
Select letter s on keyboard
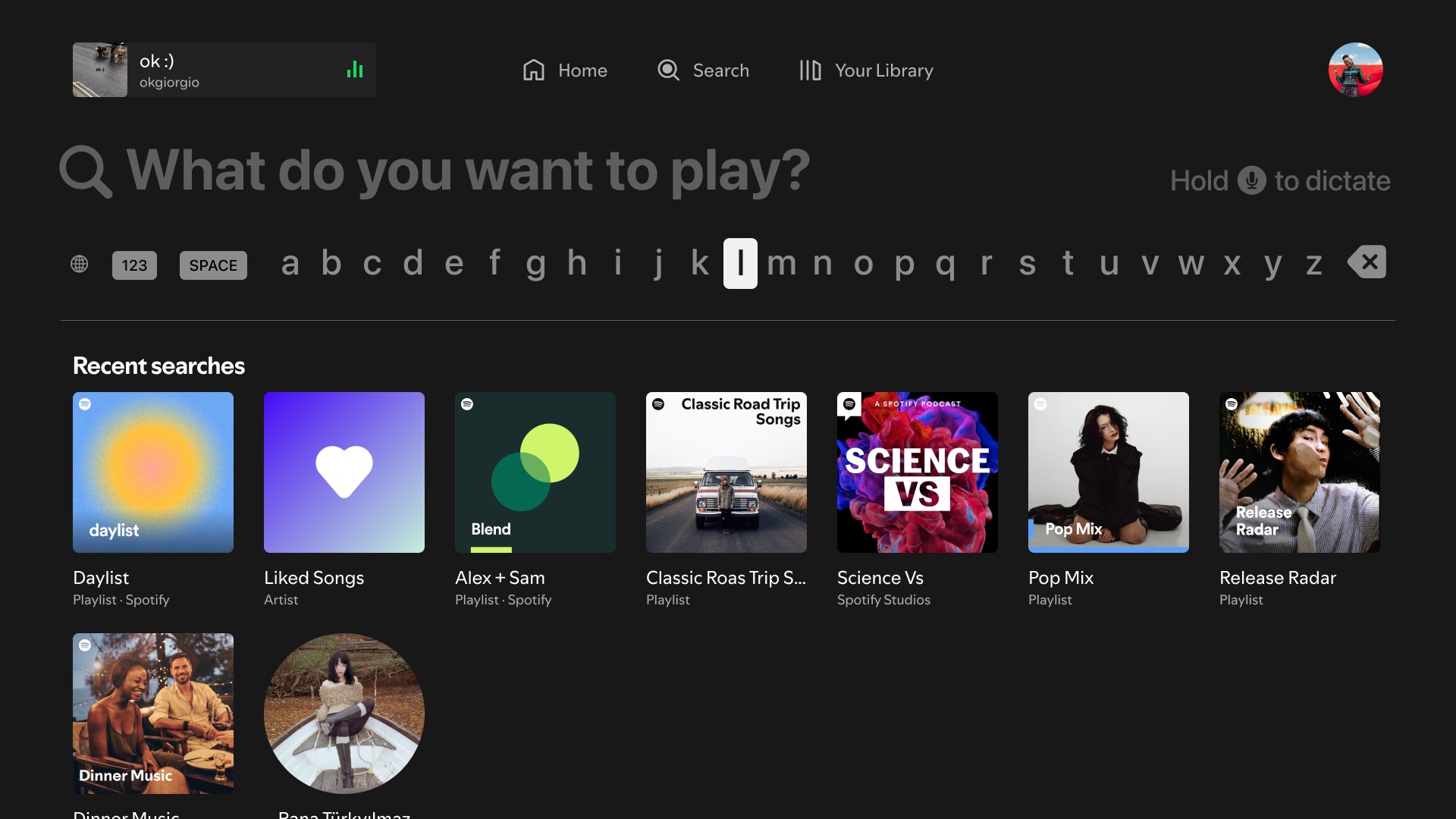1027,264
